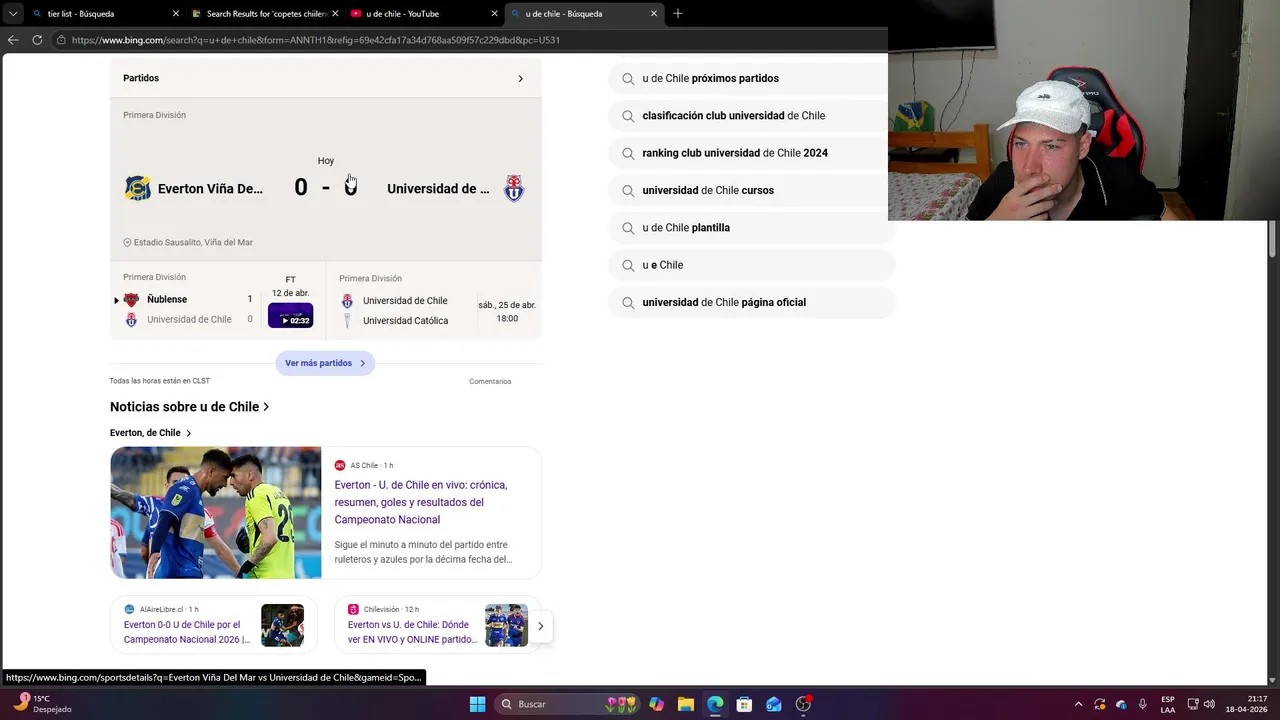The width and height of the screenshot is (1280, 720).
Task: Click the AlAireLibre news card thumbnail
Action: (282, 625)
